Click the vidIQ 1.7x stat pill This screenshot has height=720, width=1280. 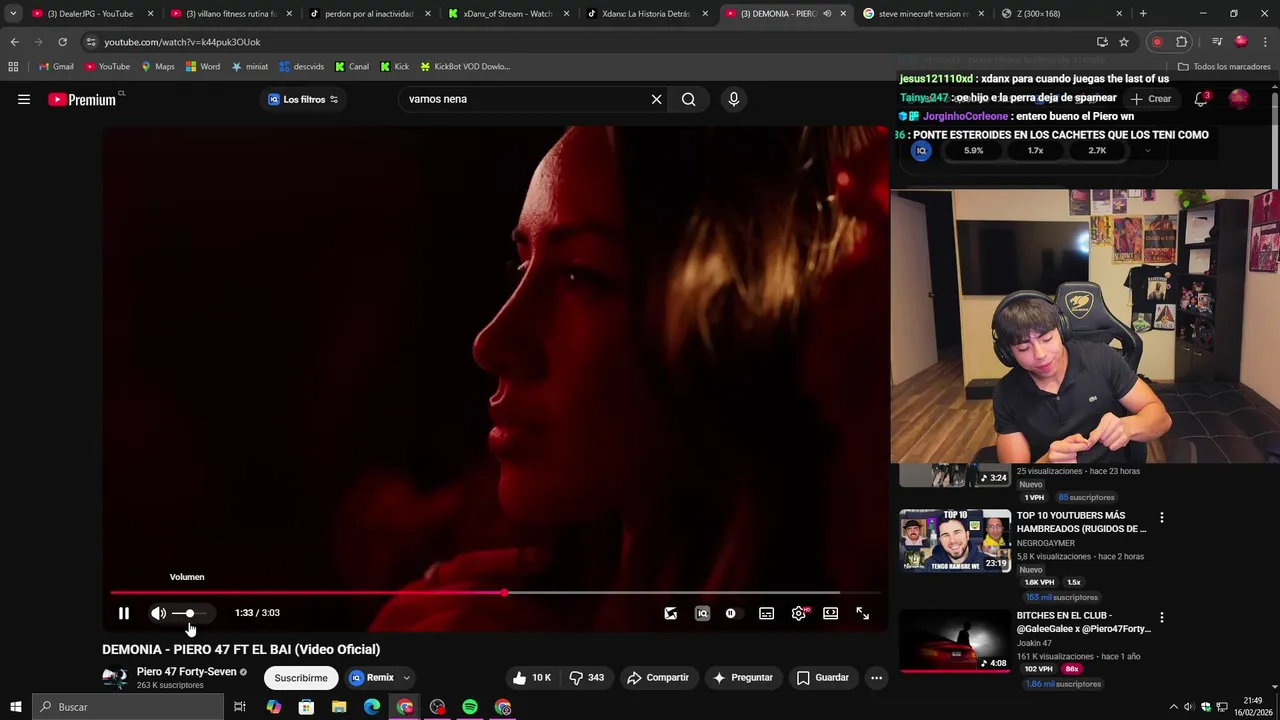[x=1035, y=151]
